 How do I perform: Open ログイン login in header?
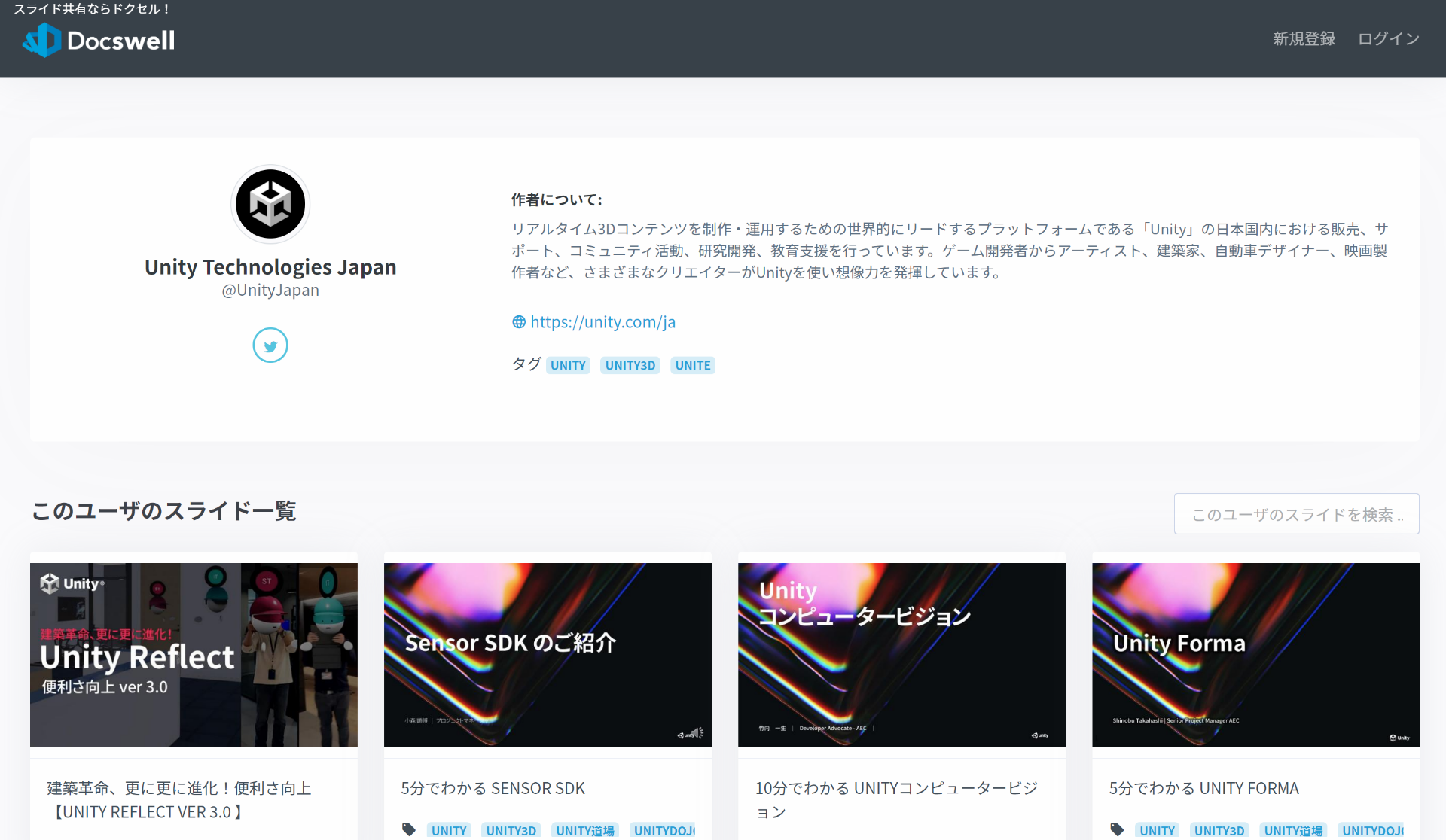(1388, 39)
